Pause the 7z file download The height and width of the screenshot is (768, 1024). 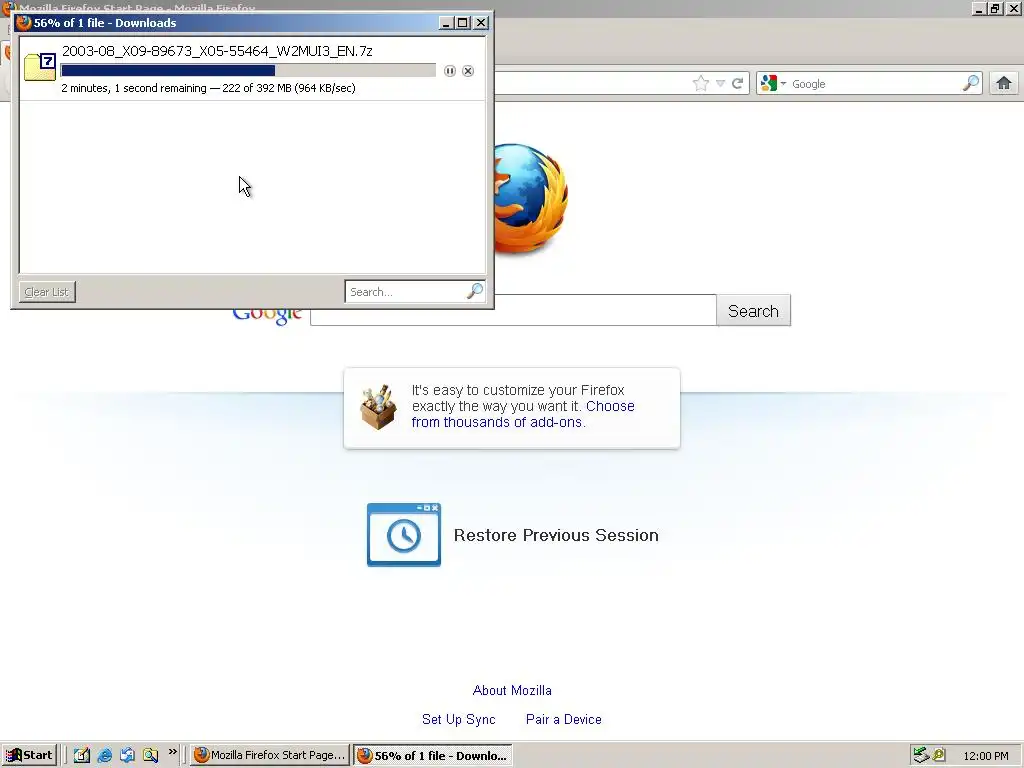(450, 71)
